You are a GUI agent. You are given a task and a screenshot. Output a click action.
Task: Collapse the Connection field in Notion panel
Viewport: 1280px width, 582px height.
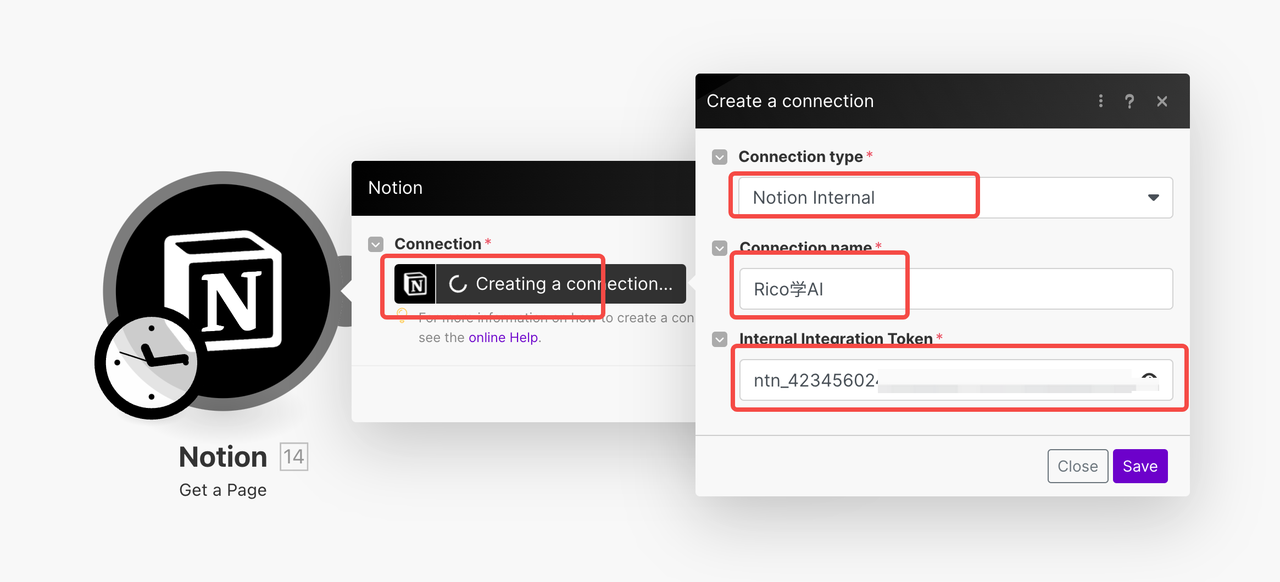pyautogui.click(x=375, y=244)
